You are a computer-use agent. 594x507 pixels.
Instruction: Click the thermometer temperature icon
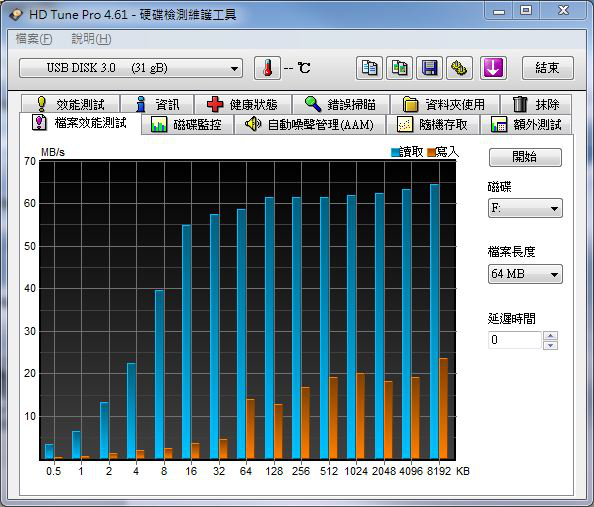tap(267, 68)
